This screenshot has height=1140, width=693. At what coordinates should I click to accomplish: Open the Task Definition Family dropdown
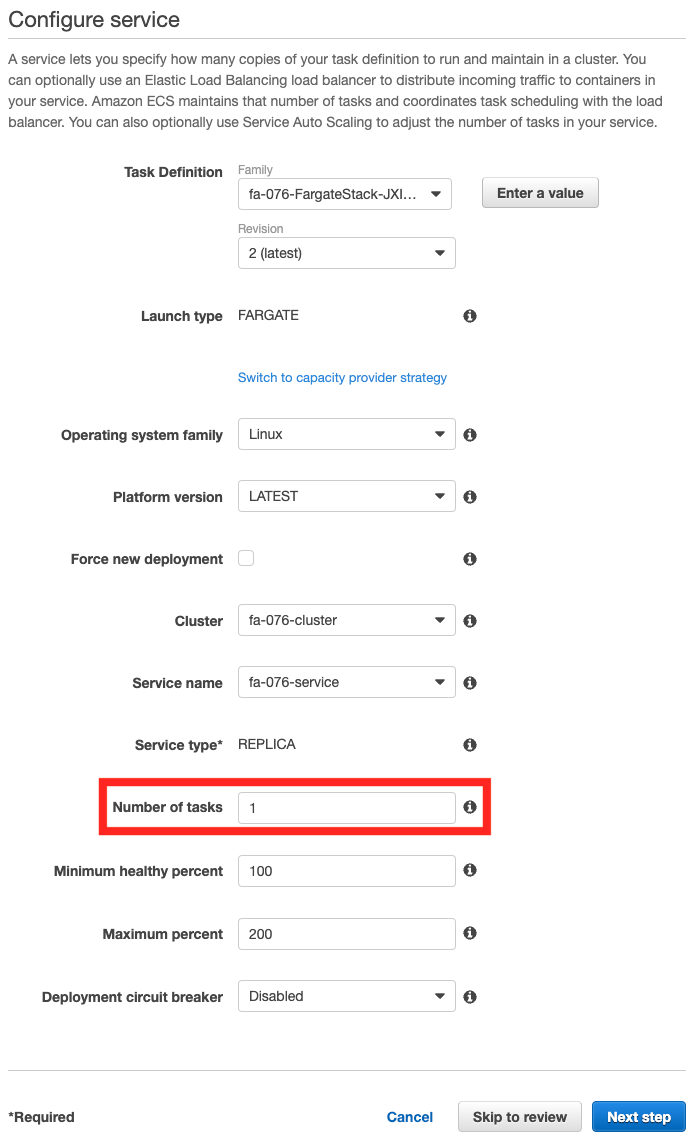point(345,194)
